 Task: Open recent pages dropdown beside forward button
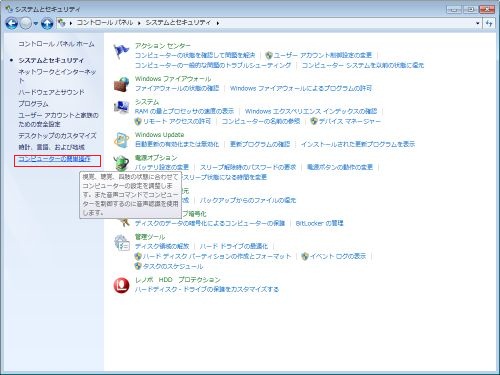tap(36, 23)
